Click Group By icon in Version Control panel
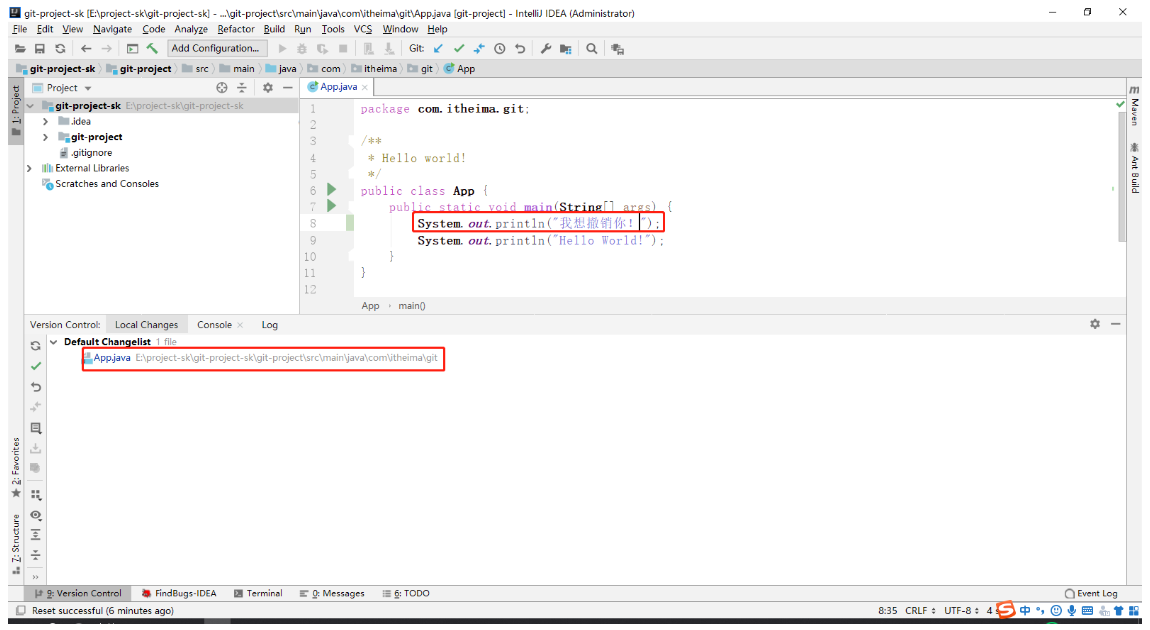The height and width of the screenshot is (630, 1150). 35,495
